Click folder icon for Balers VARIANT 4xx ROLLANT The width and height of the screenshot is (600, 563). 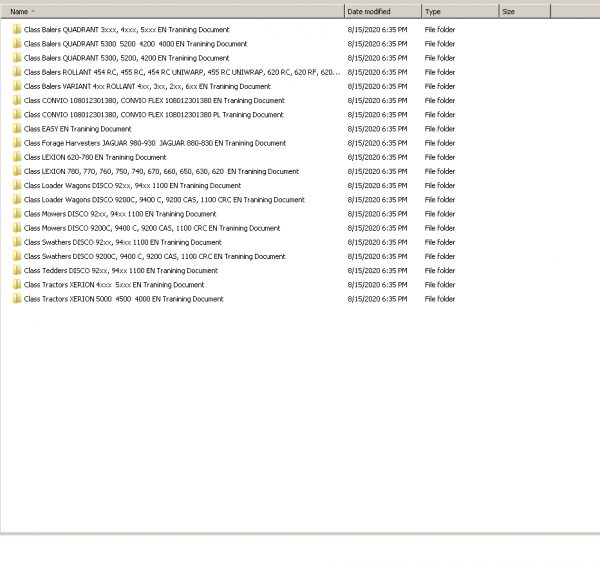(x=16, y=86)
